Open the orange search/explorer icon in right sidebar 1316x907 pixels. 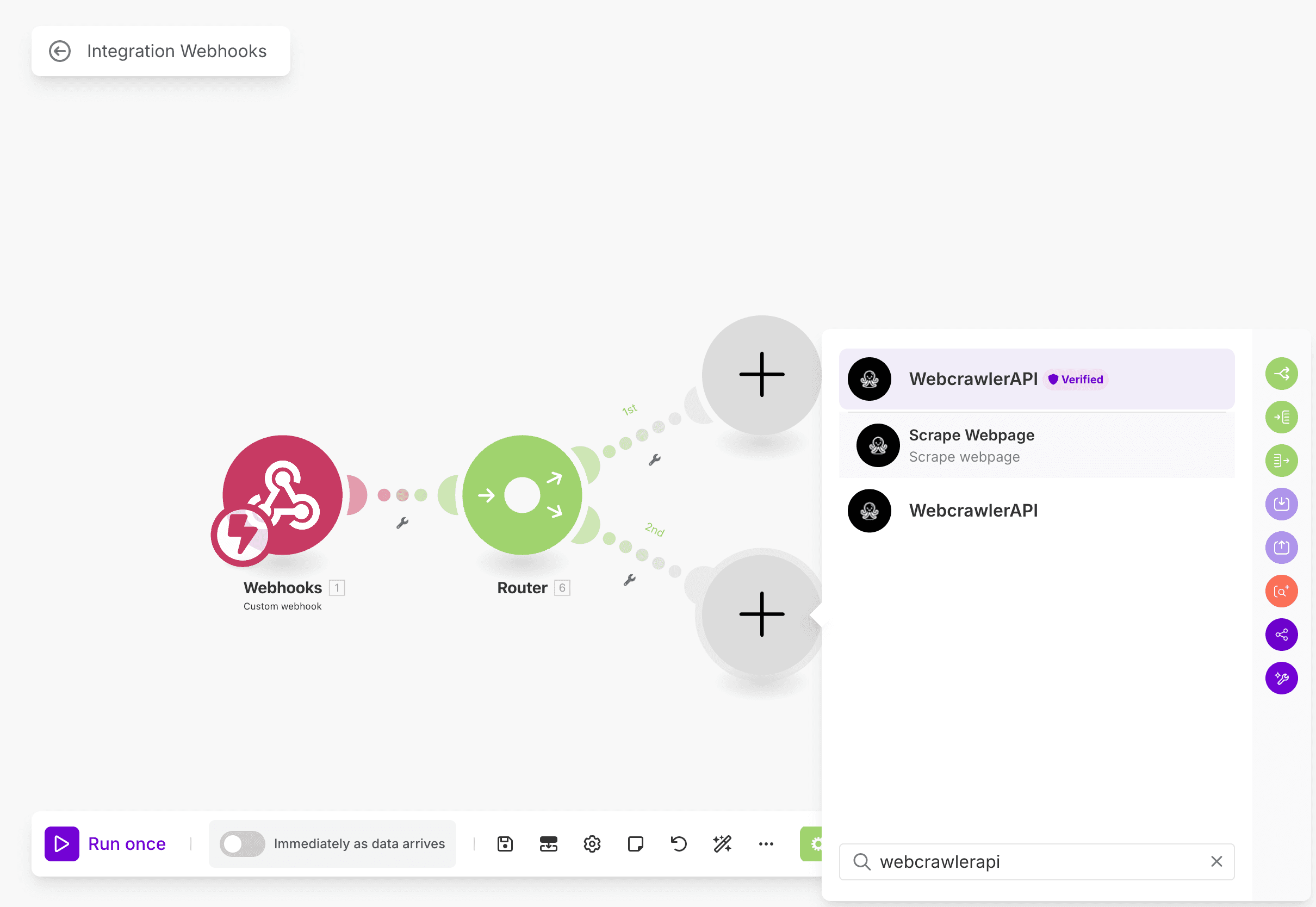point(1281,591)
